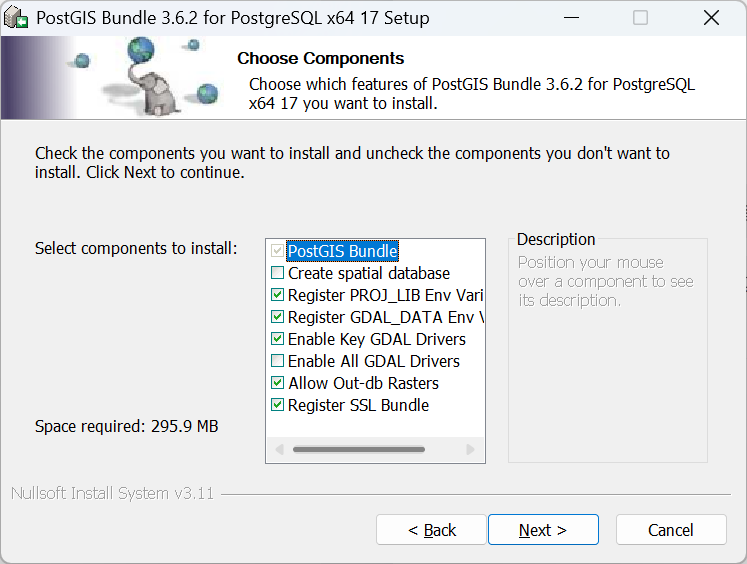Select the PostGIS Bundle component label

point(343,251)
